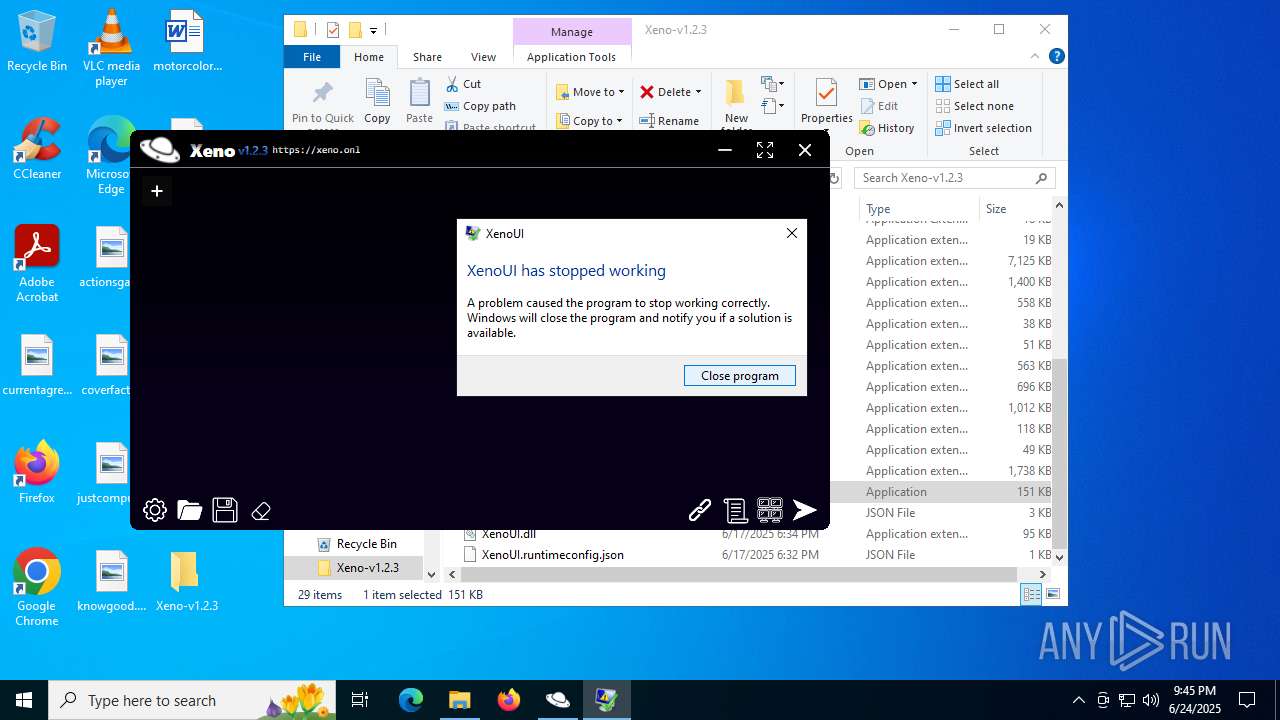1280x720 pixels.
Task: Click Invert selection in the ribbon
Action: [x=984, y=128]
